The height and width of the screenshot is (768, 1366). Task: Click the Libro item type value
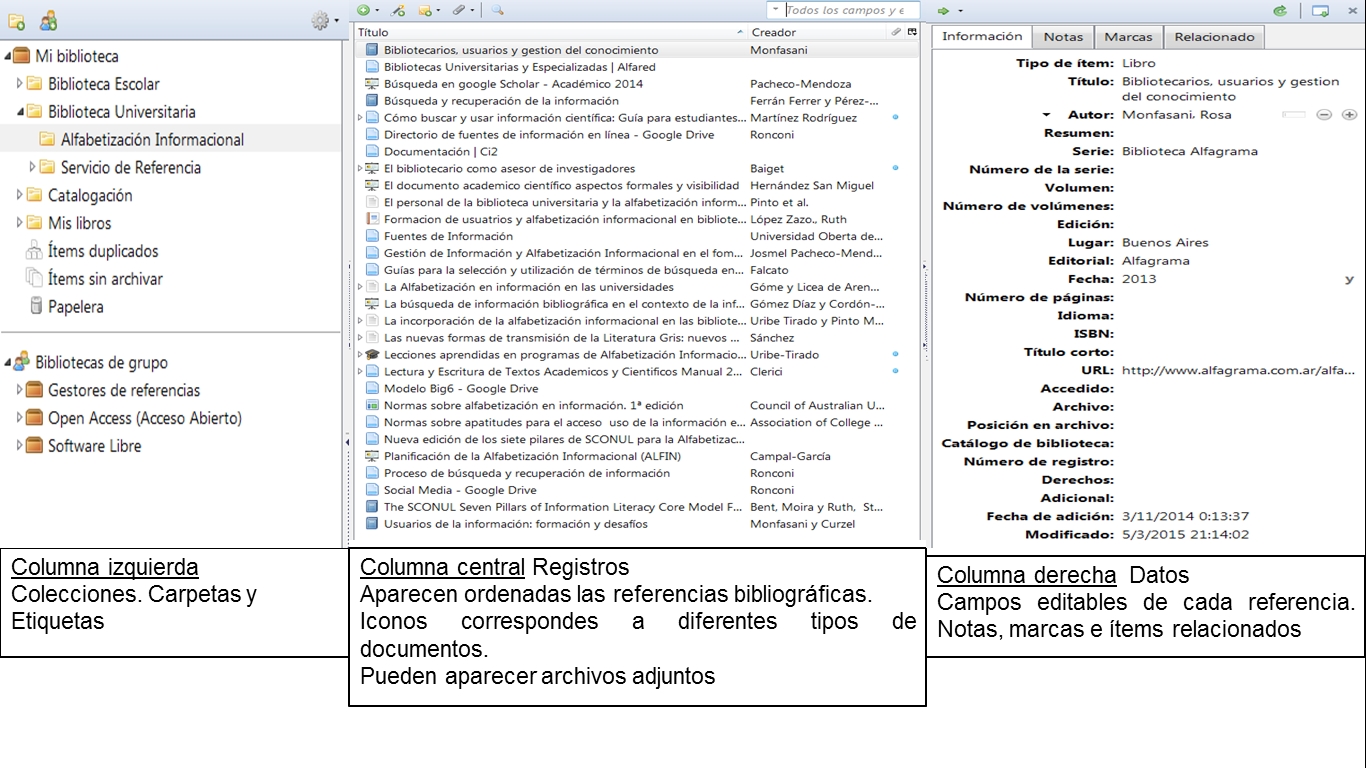1139,63
